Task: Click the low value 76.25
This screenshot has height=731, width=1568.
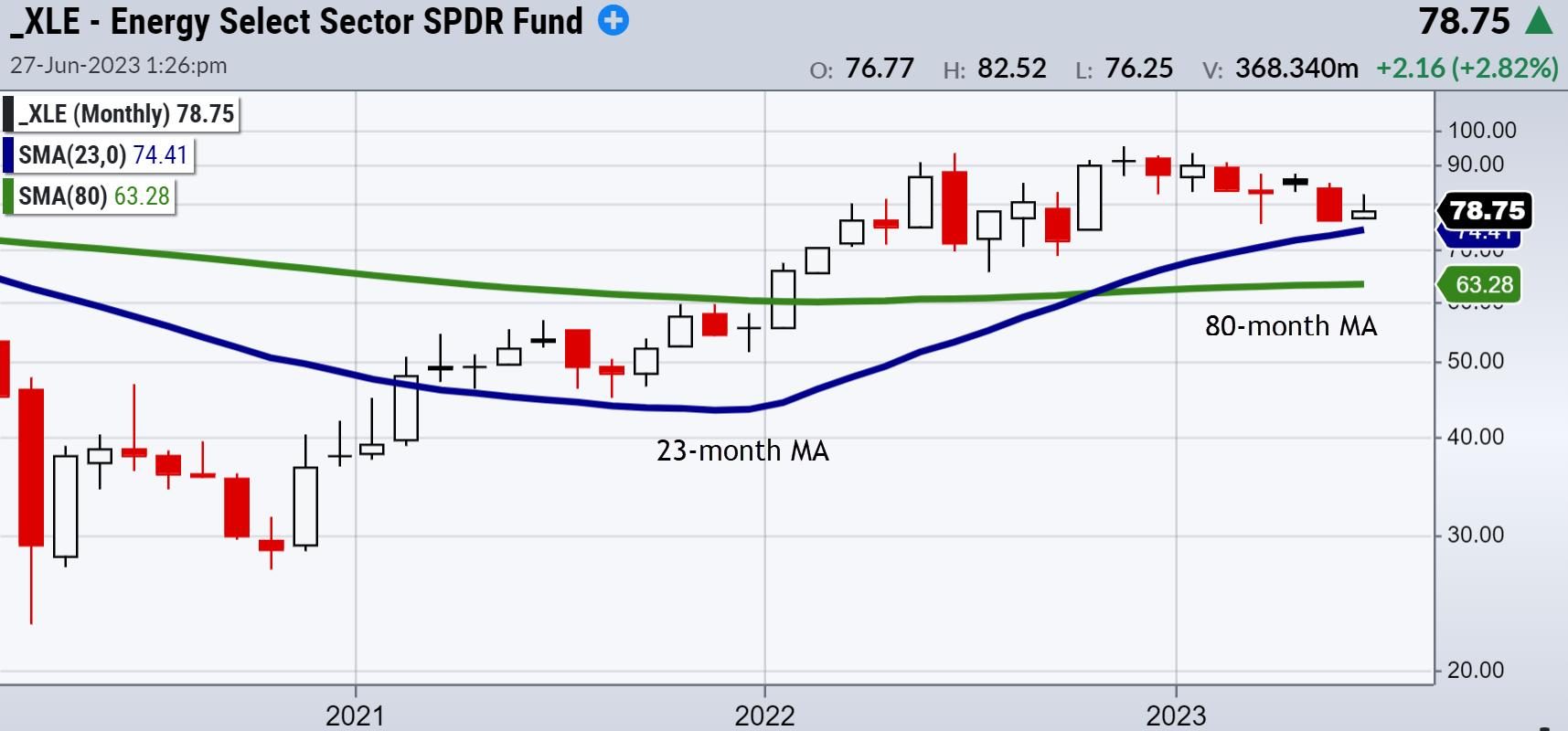Action: coord(1138,69)
